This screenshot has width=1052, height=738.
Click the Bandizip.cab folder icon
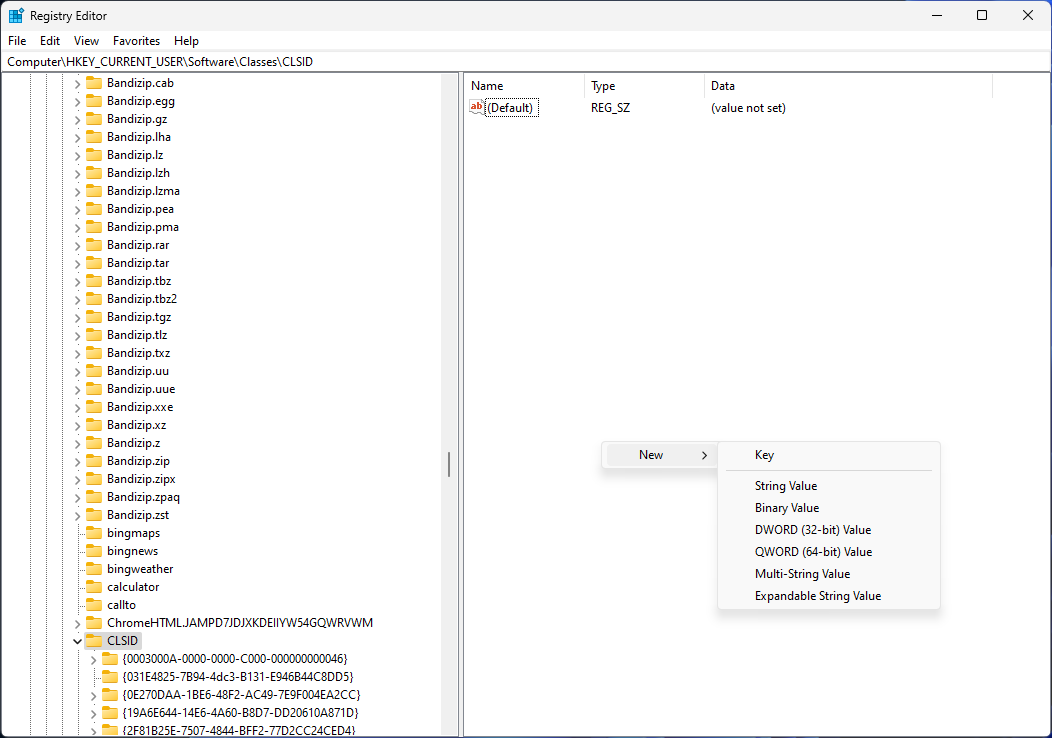pos(94,83)
